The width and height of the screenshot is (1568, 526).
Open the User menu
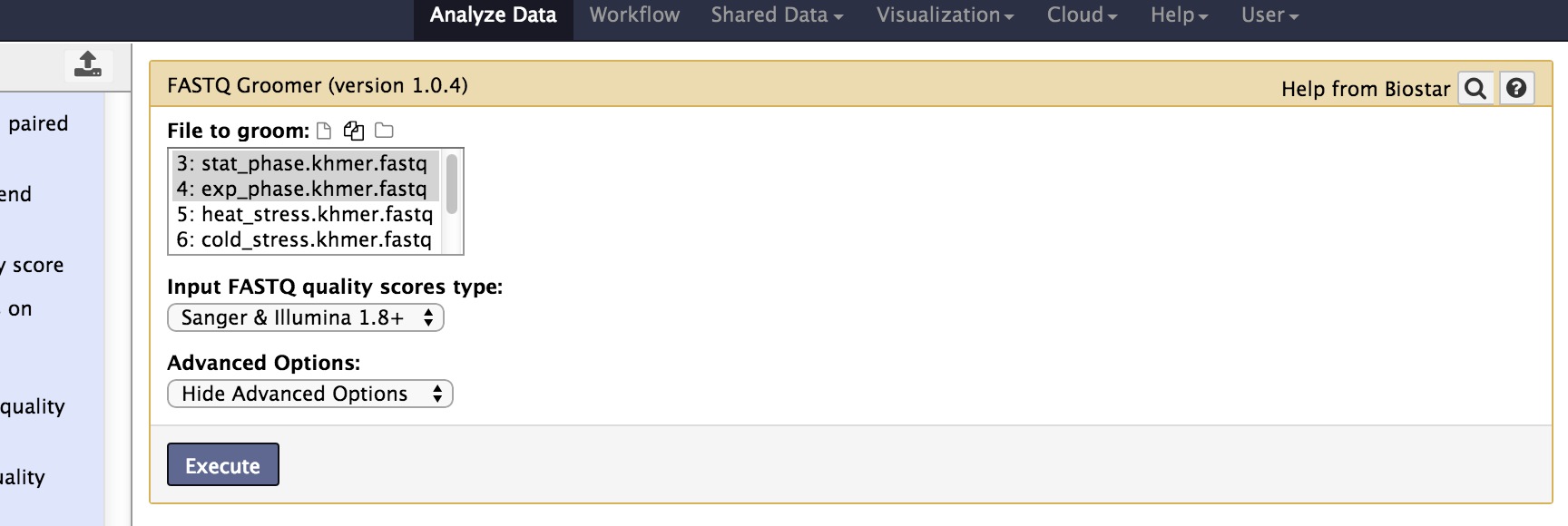pyautogui.click(x=1269, y=15)
